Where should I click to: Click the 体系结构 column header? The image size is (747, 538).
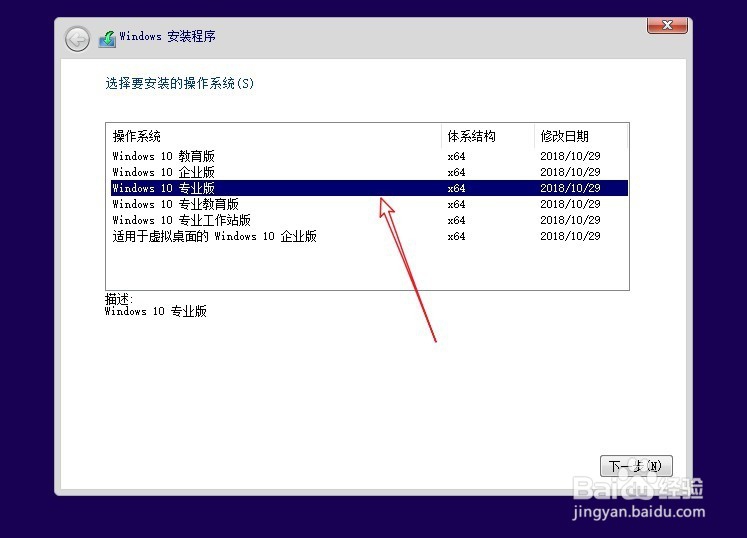(x=488, y=136)
